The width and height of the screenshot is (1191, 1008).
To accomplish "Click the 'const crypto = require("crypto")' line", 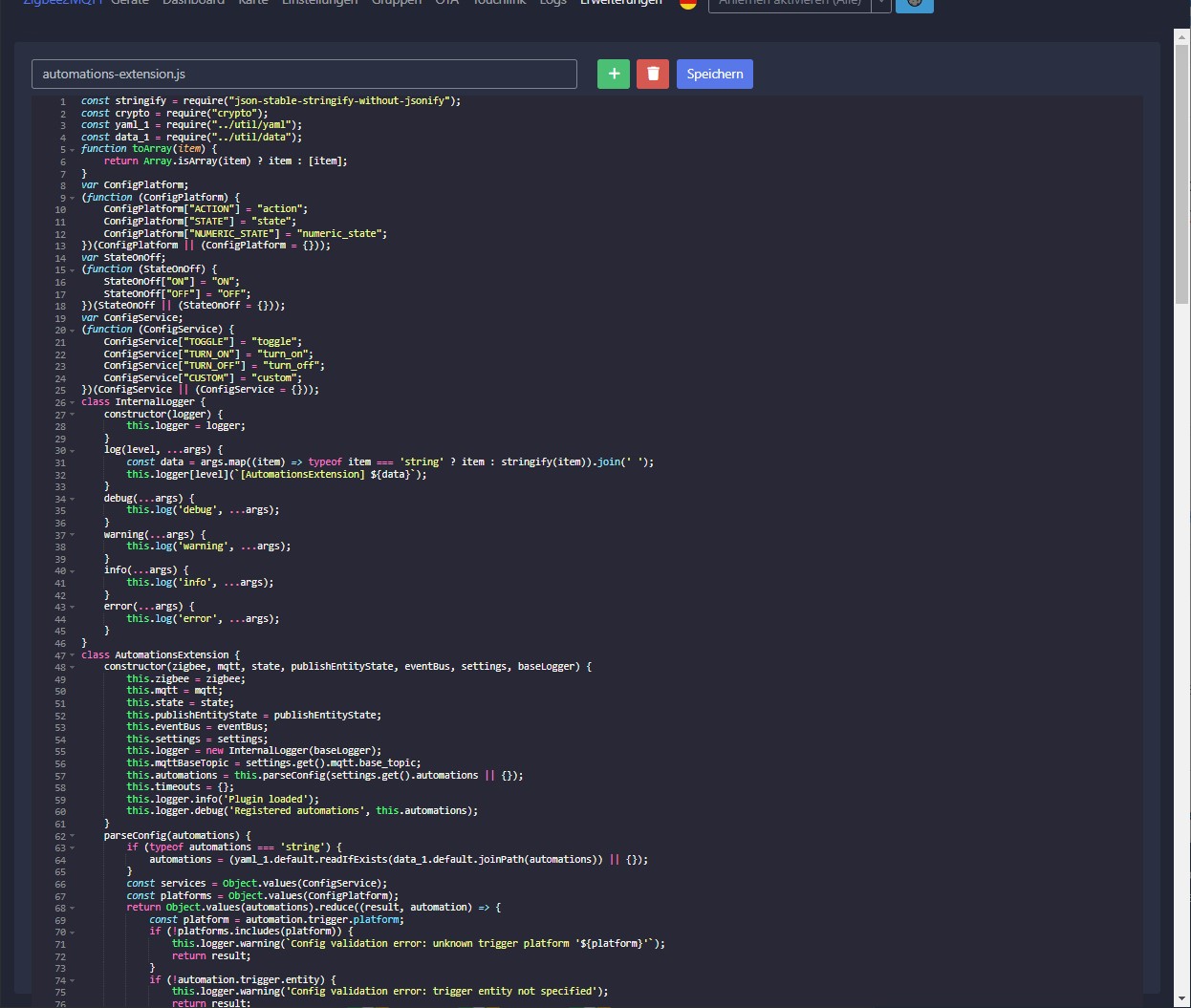I will (x=174, y=113).
